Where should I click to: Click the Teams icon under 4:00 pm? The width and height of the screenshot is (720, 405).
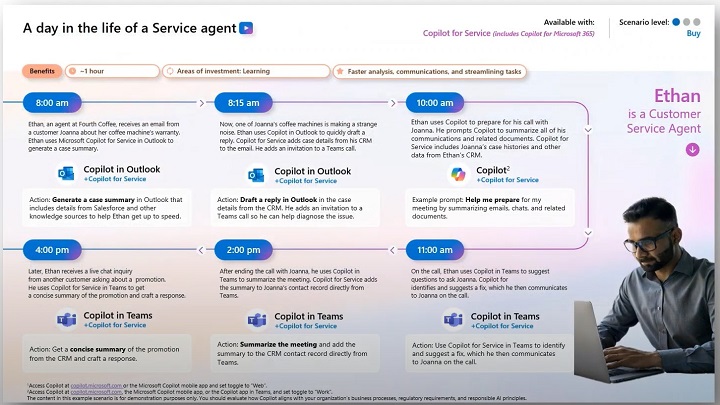click(x=67, y=321)
